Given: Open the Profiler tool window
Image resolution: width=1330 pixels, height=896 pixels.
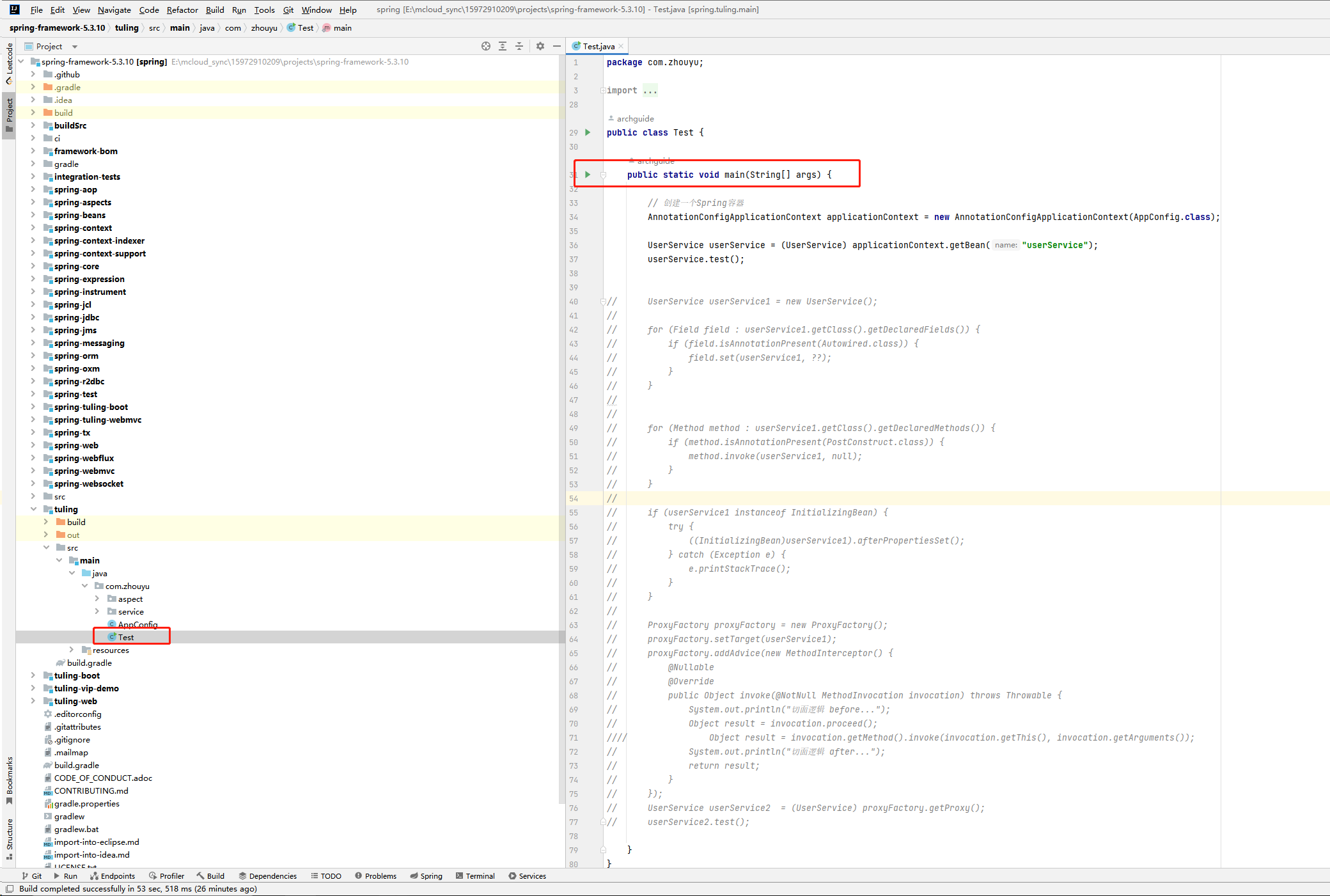Looking at the screenshot, I should click(x=166, y=876).
